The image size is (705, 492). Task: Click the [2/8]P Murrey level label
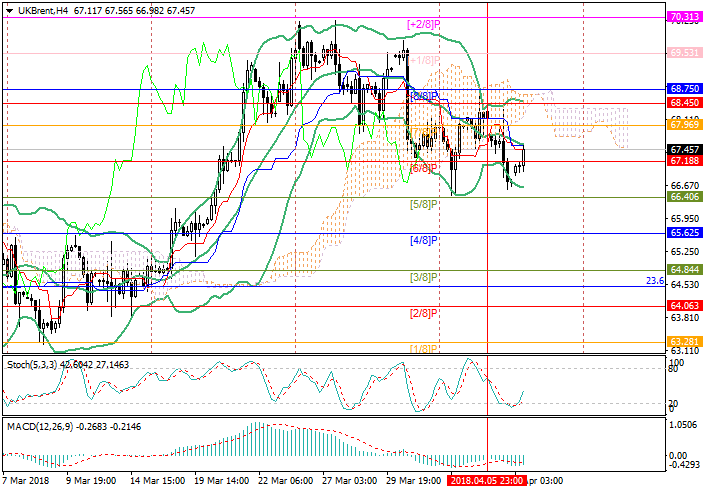pyautogui.click(x=424, y=313)
